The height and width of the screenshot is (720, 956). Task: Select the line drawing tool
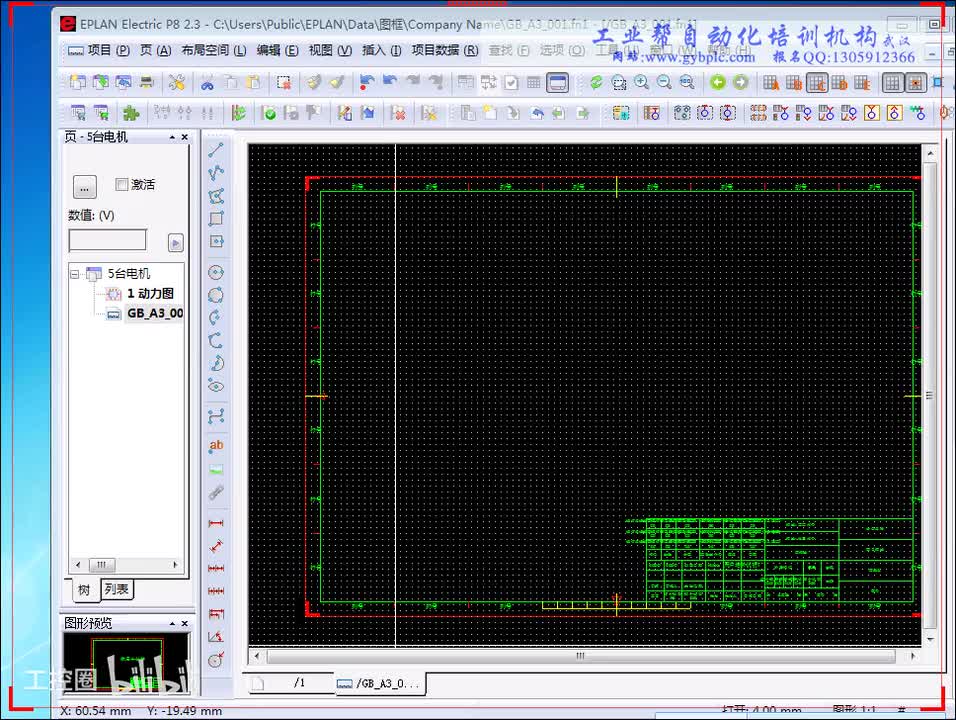(216, 151)
